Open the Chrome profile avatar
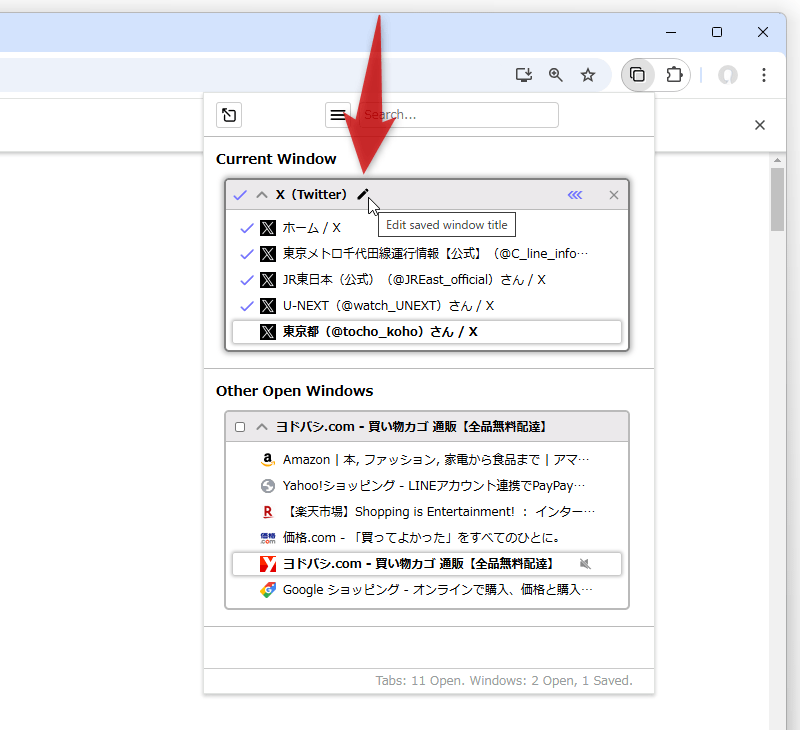 [728, 75]
